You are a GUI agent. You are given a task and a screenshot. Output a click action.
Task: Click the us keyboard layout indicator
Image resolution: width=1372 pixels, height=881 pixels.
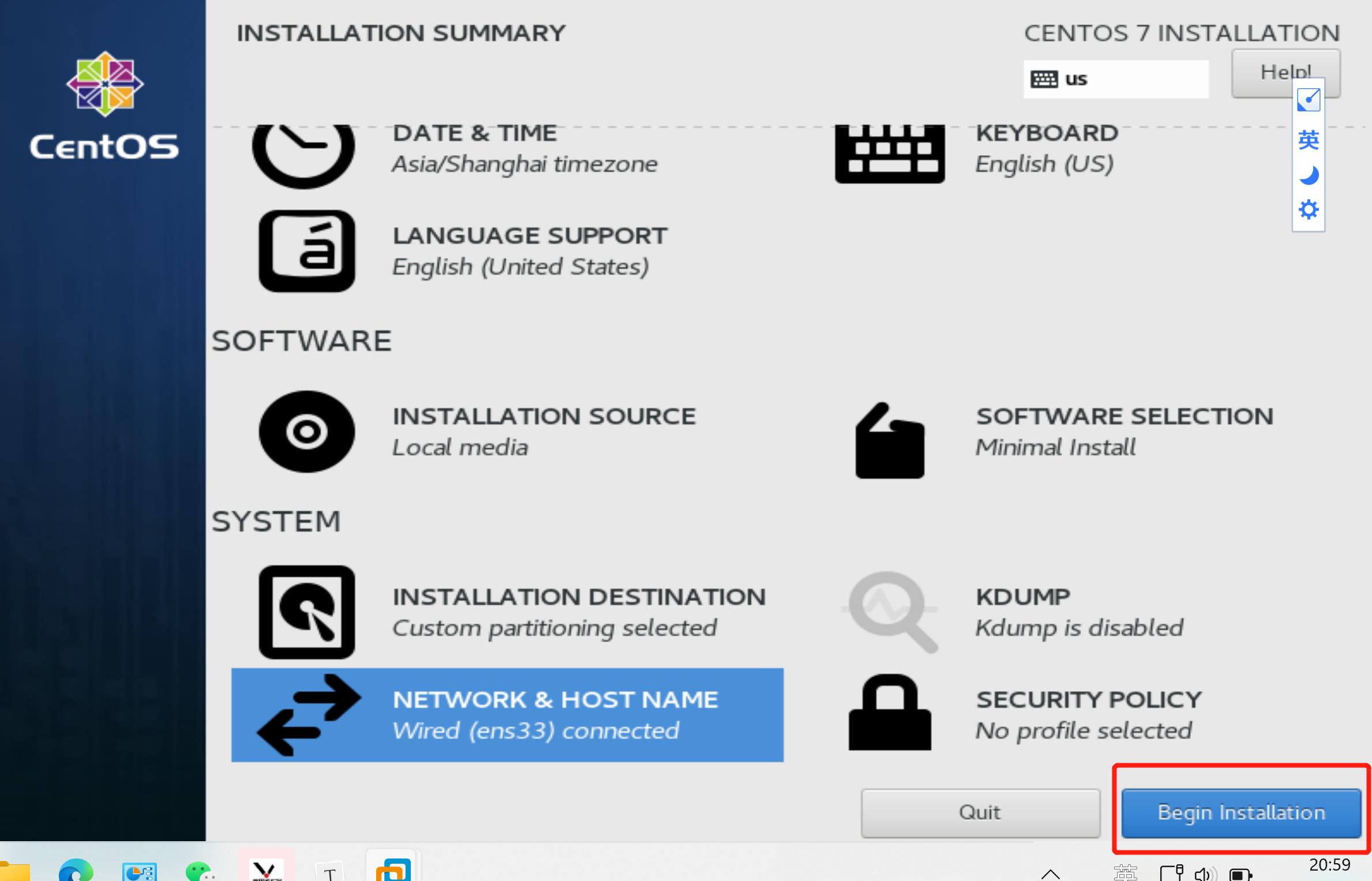(x=1116, y=79)
